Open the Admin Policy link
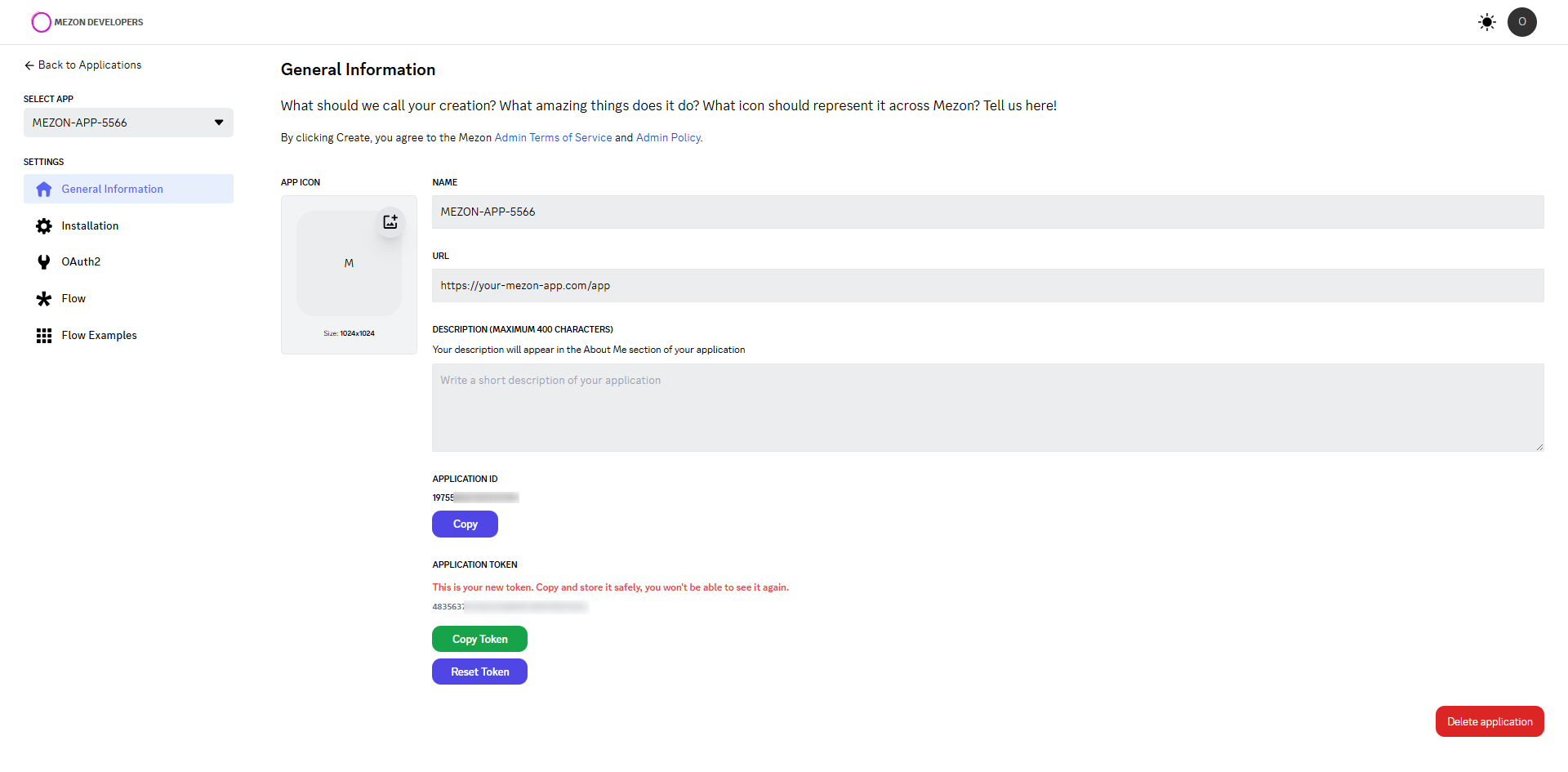Screen dimensions: 1568x772 point(667,138)
